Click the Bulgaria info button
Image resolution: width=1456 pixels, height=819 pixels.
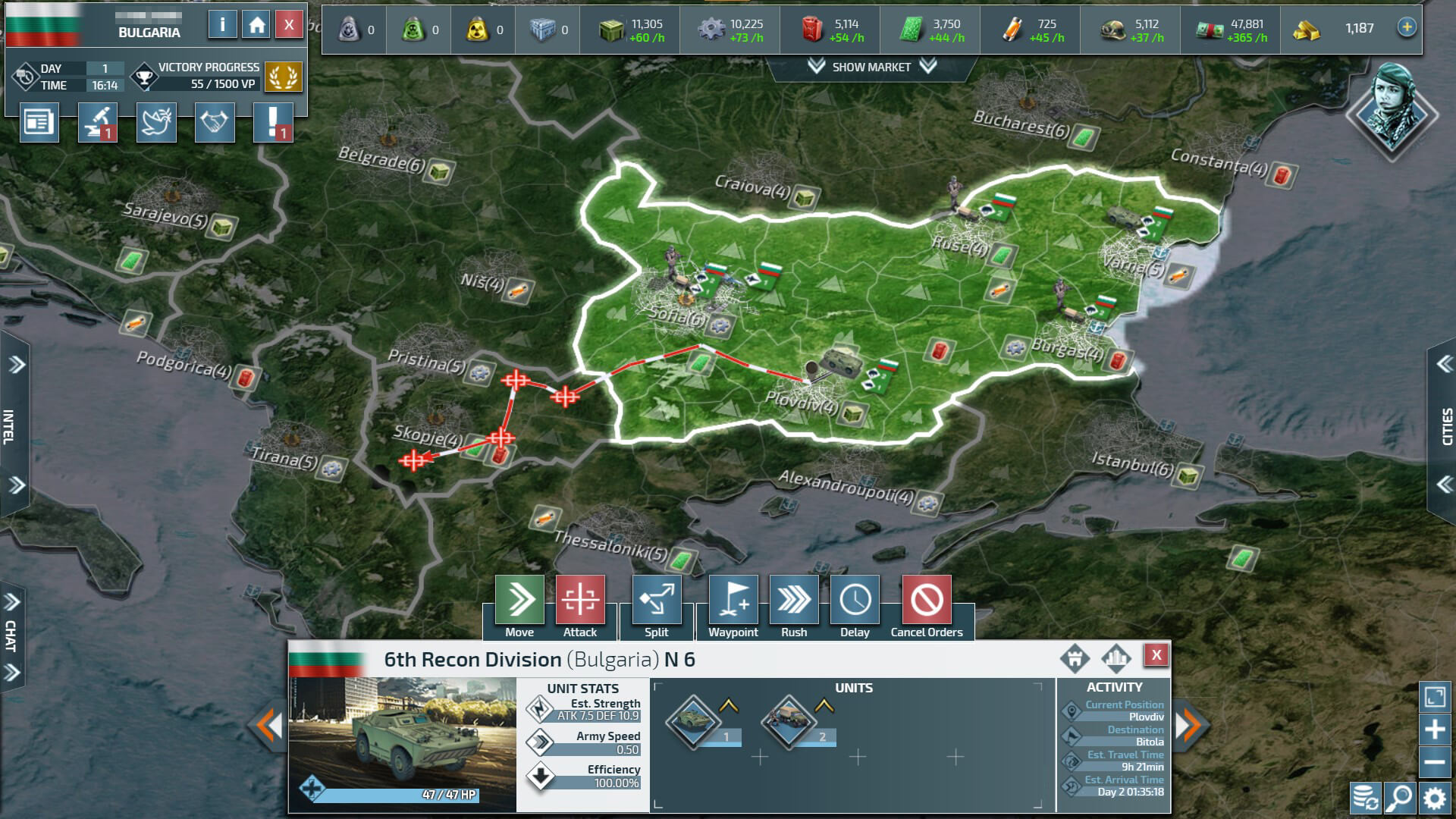point(222,25)
